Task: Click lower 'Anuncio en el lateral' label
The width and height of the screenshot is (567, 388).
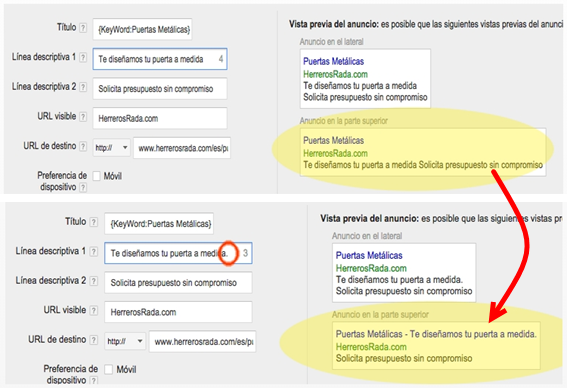Action: [x=367, y=236]
